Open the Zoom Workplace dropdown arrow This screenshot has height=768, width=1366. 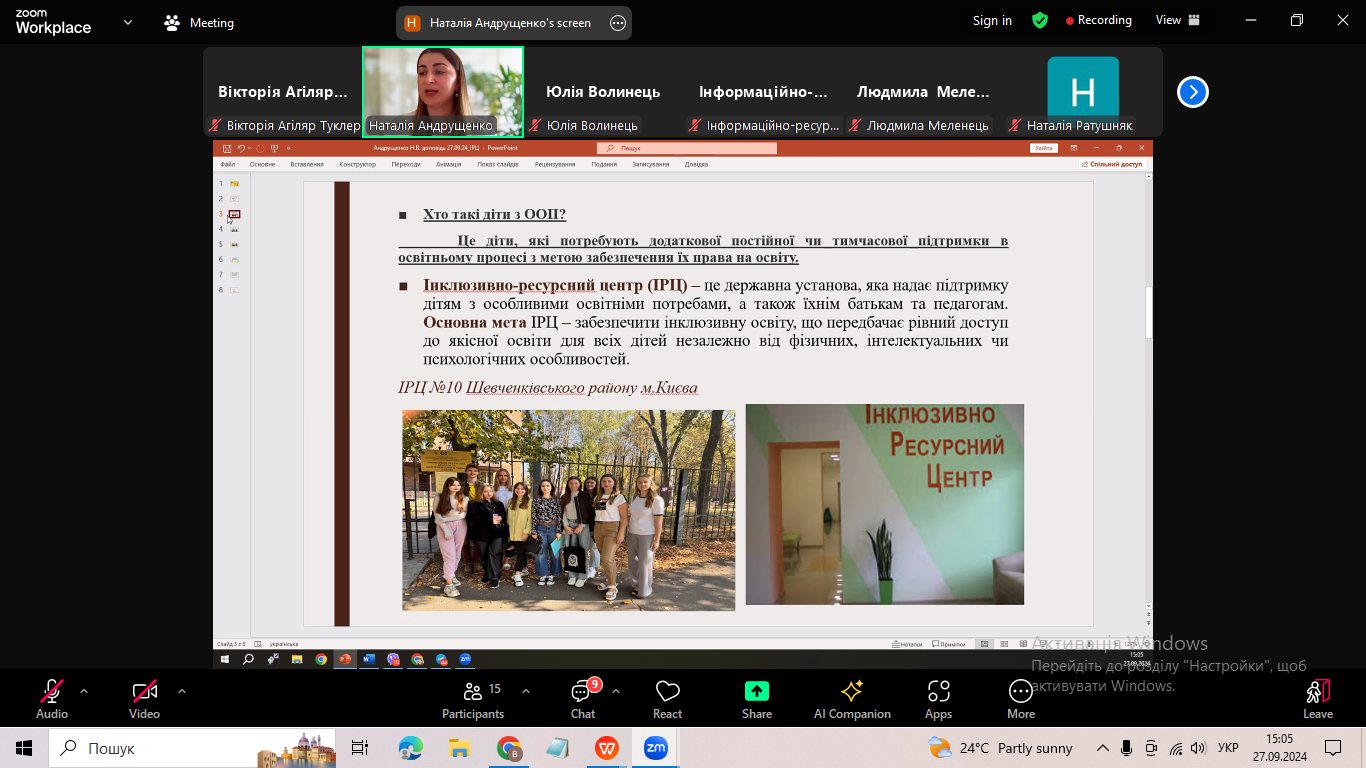(x=127, y=22)
